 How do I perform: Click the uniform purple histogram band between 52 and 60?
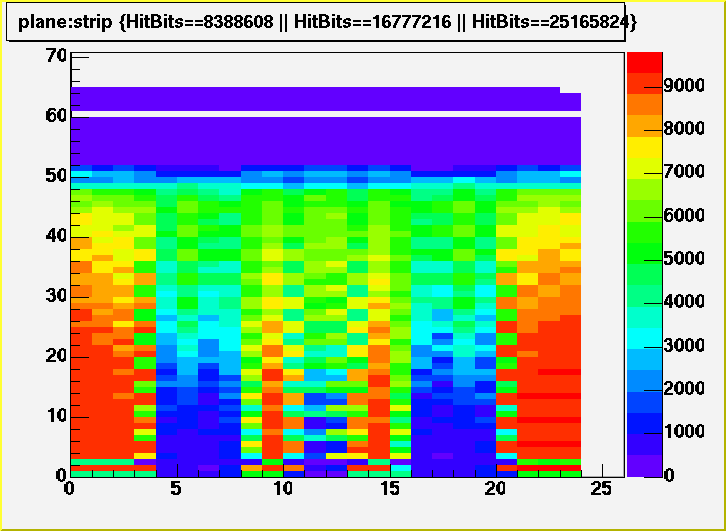tap(326, 141)
